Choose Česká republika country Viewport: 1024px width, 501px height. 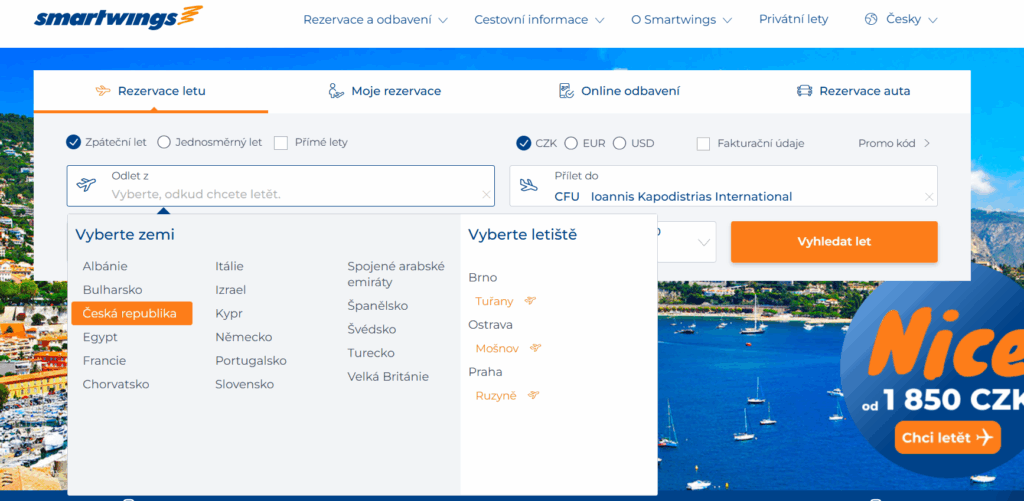[x=132, y=314]
